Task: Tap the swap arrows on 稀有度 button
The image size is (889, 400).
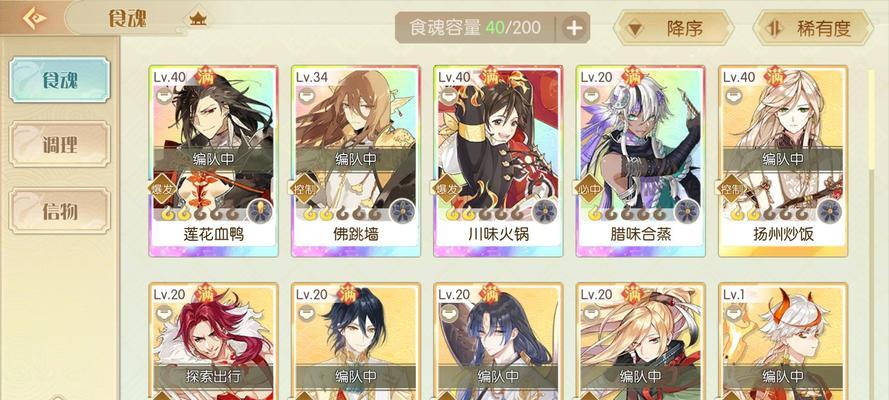Action: (773, 28)
